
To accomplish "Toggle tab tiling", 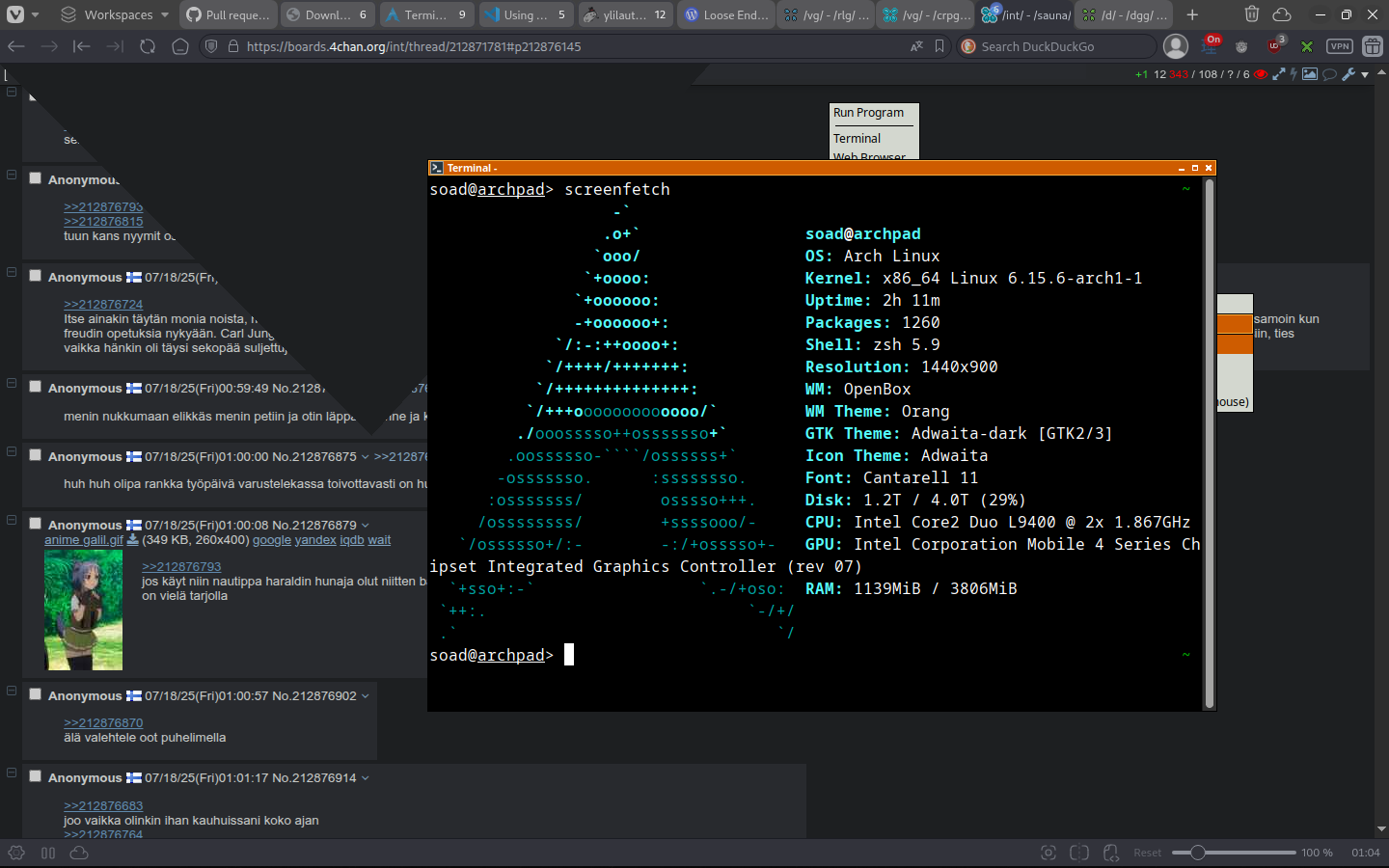I will point(1079,853).
